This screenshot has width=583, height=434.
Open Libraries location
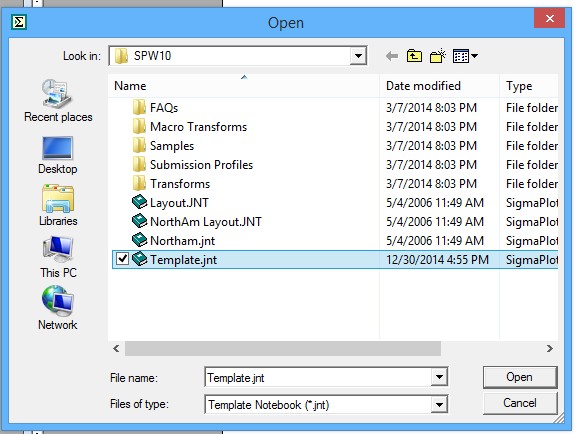tap(58, 205)
